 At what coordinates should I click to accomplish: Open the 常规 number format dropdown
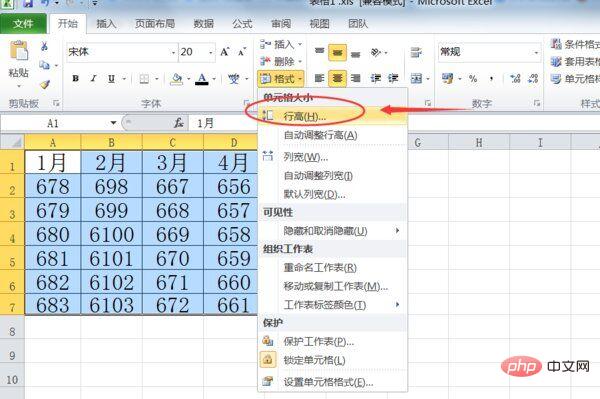pos(536,52)
